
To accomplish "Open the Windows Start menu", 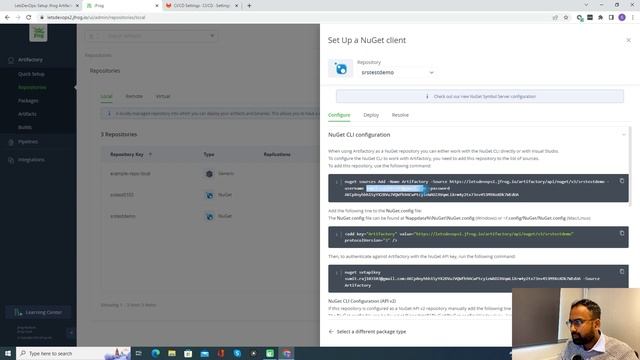I will tap(7, 353).
